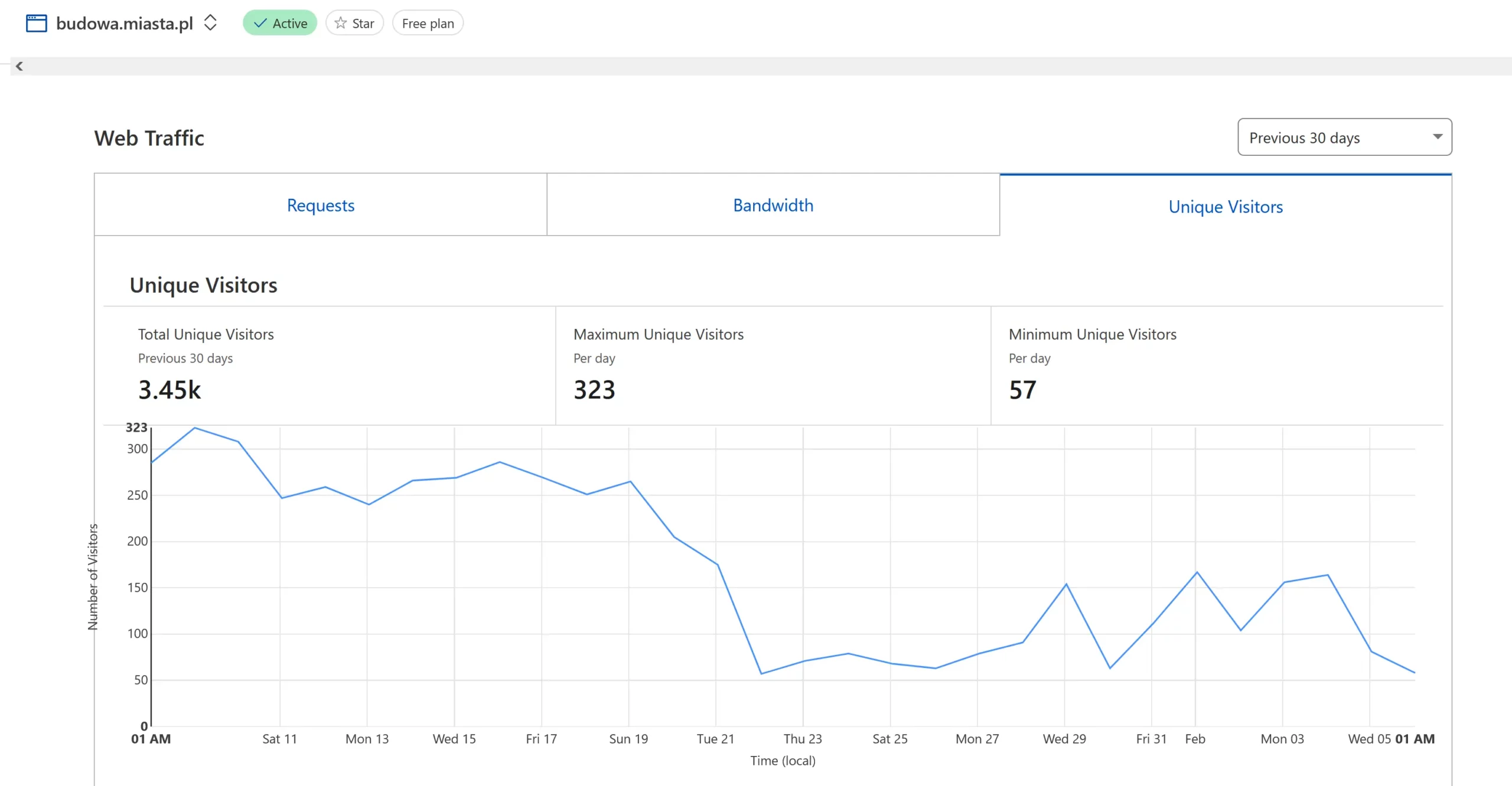The image size is (1512, 786).
Task: Open the Previous 30 days dropdown
Action: click(x=1344, y=138)
